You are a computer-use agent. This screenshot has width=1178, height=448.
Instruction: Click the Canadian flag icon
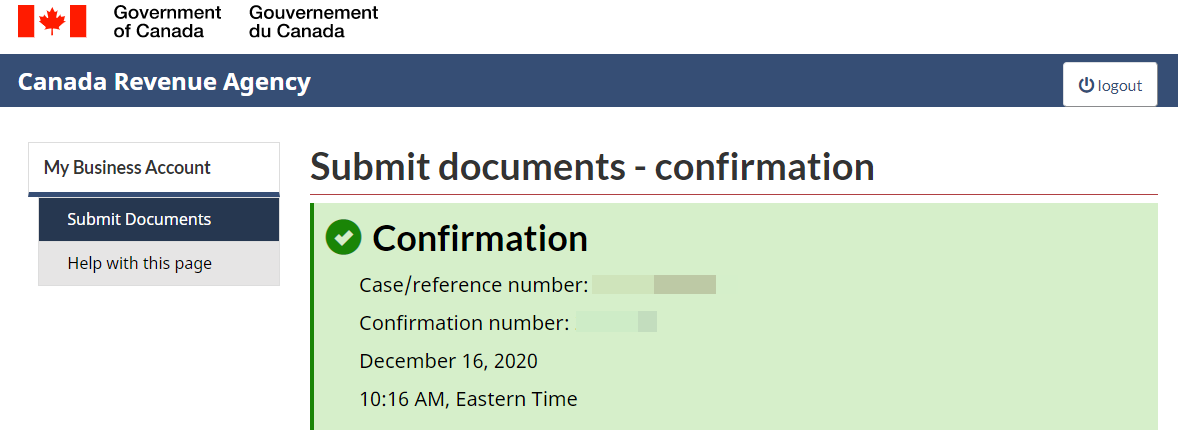coord(52,21)
